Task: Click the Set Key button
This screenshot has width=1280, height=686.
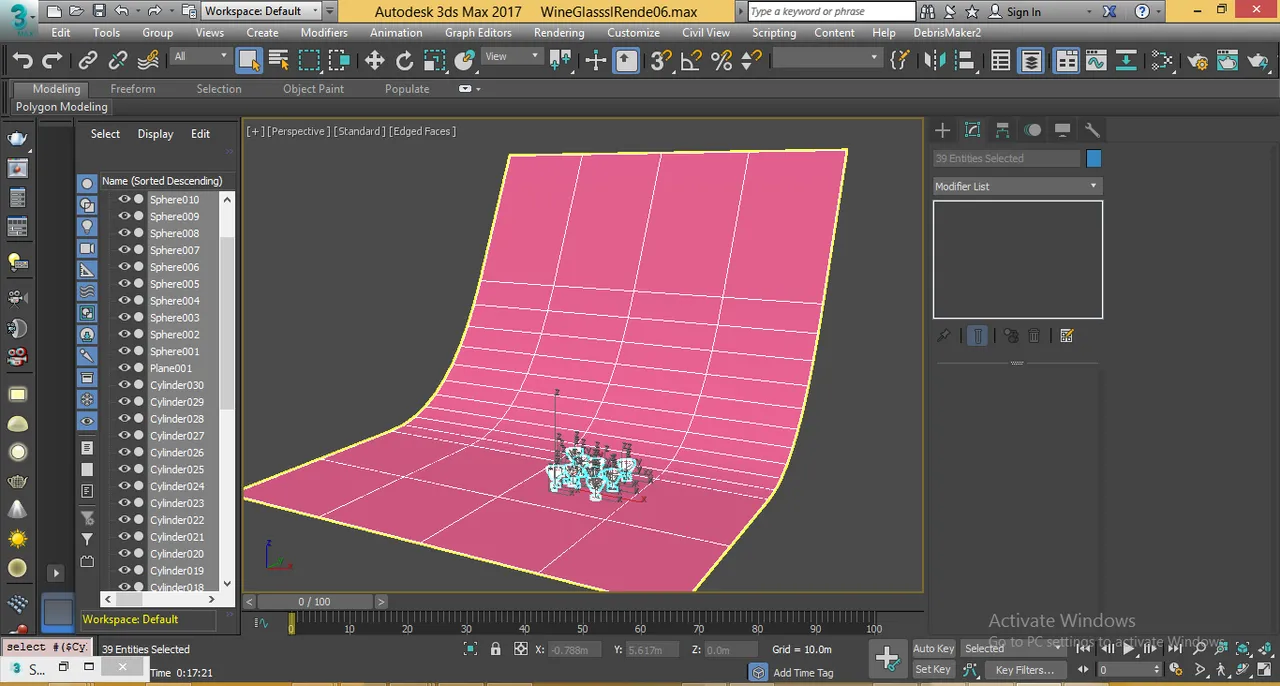Action: click(x=933, y=669)
